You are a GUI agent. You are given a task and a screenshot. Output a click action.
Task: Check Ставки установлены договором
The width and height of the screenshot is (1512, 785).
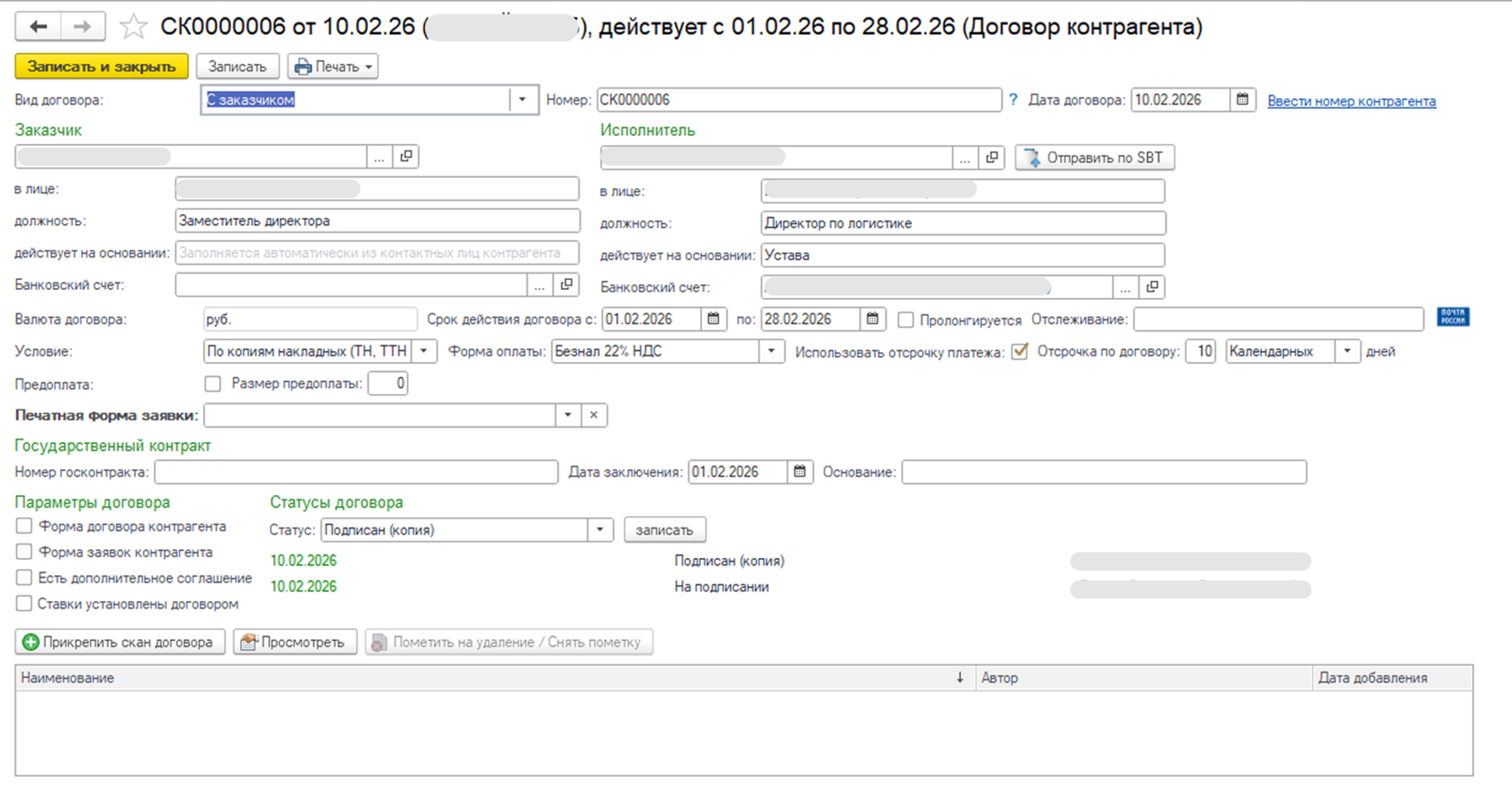point(24,603)
